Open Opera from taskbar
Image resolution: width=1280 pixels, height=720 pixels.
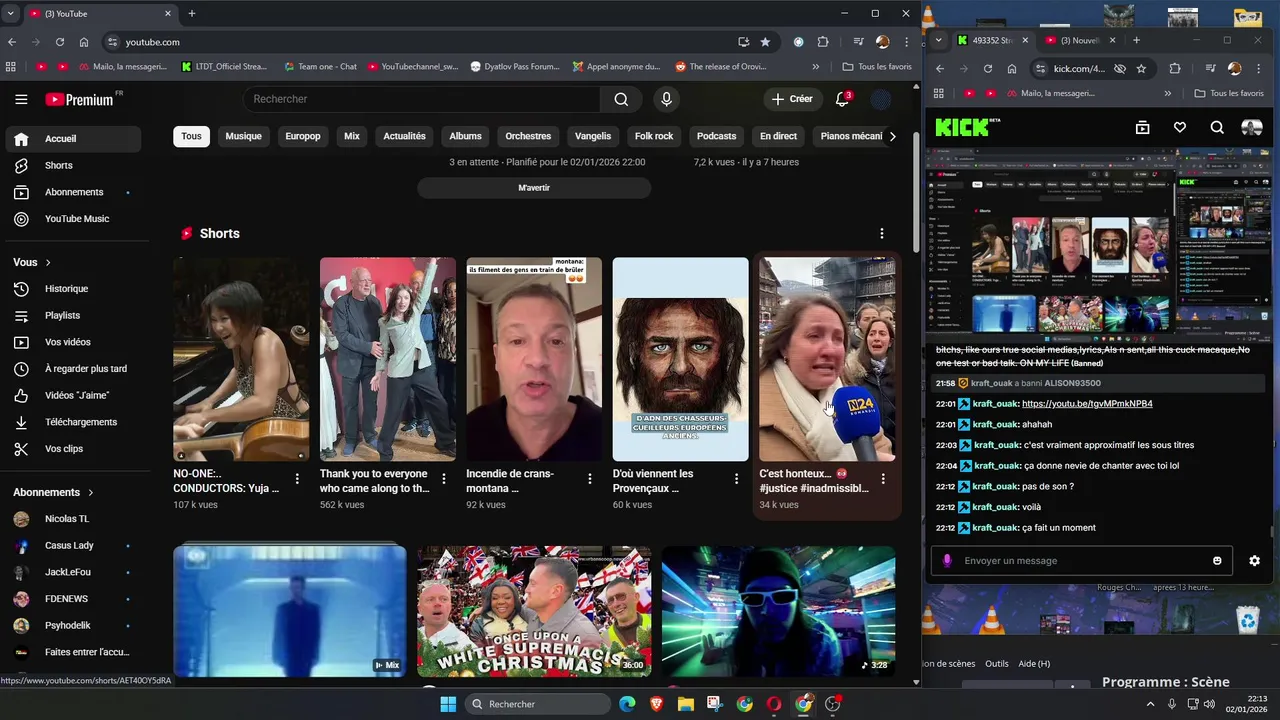pos(774,704)
